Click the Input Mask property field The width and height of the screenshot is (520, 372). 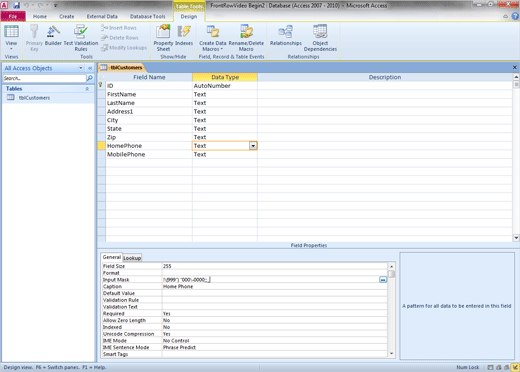click(x=270, y=280)
